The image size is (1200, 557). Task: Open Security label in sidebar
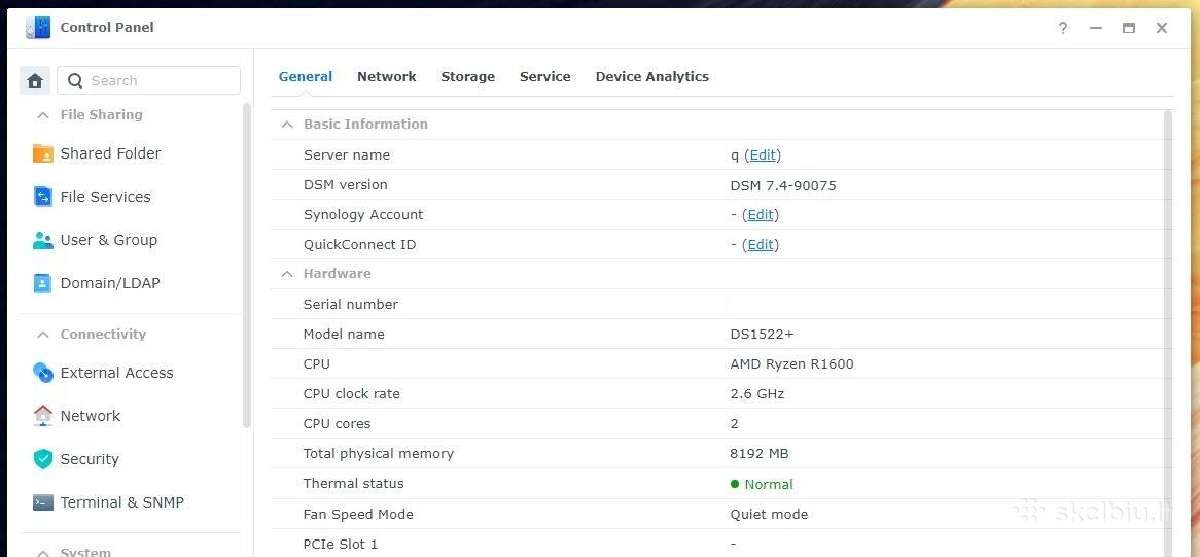click(x=90, y=459)
